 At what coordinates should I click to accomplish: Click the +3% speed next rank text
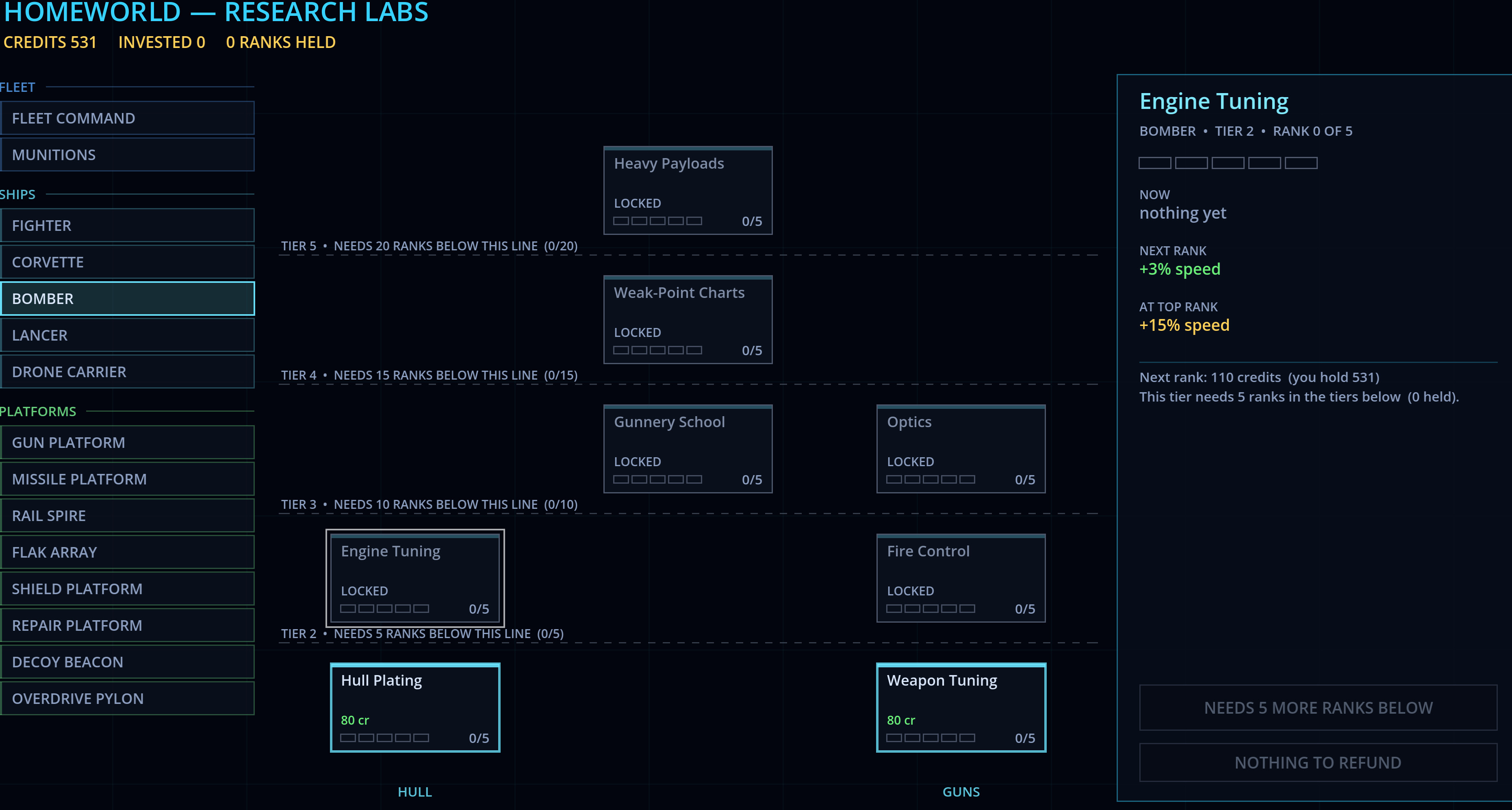coord(1180,269)
